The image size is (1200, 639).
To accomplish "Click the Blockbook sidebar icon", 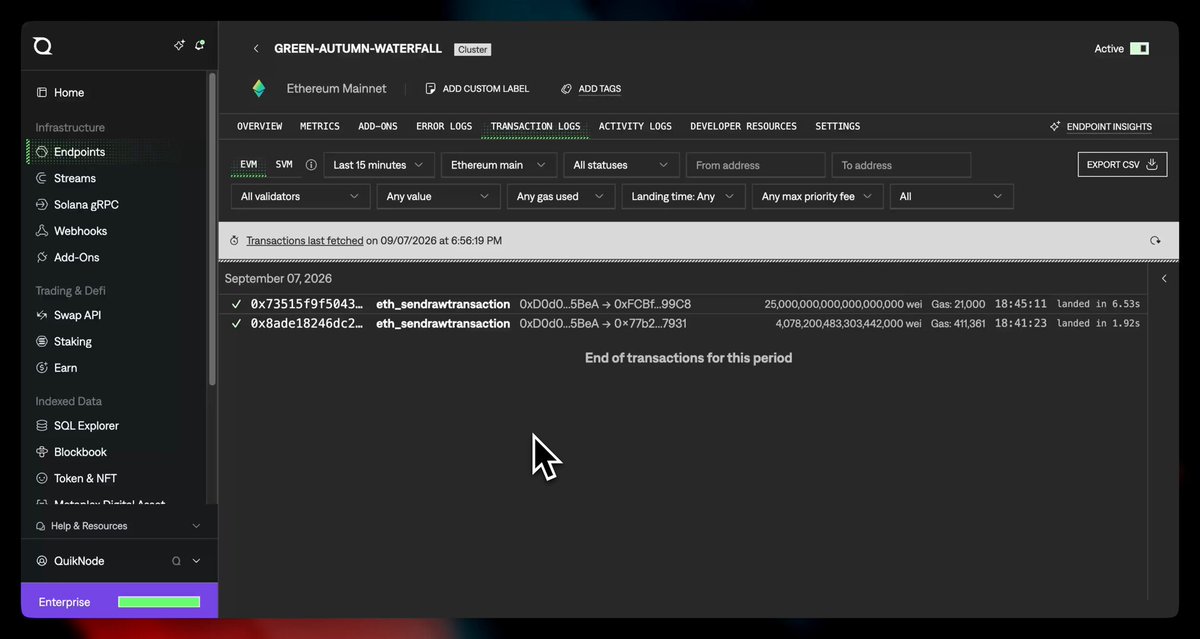I will [x=42, y=452].
